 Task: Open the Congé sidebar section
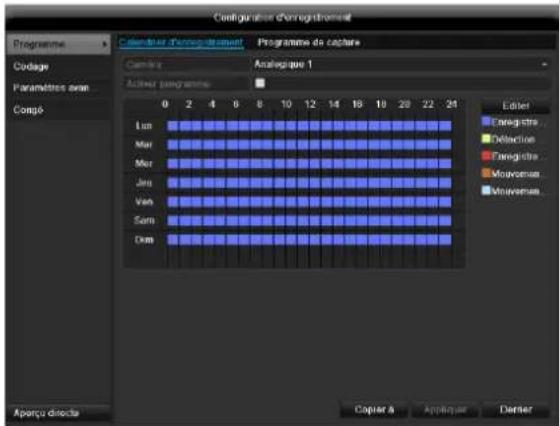[x=58, y=110]
